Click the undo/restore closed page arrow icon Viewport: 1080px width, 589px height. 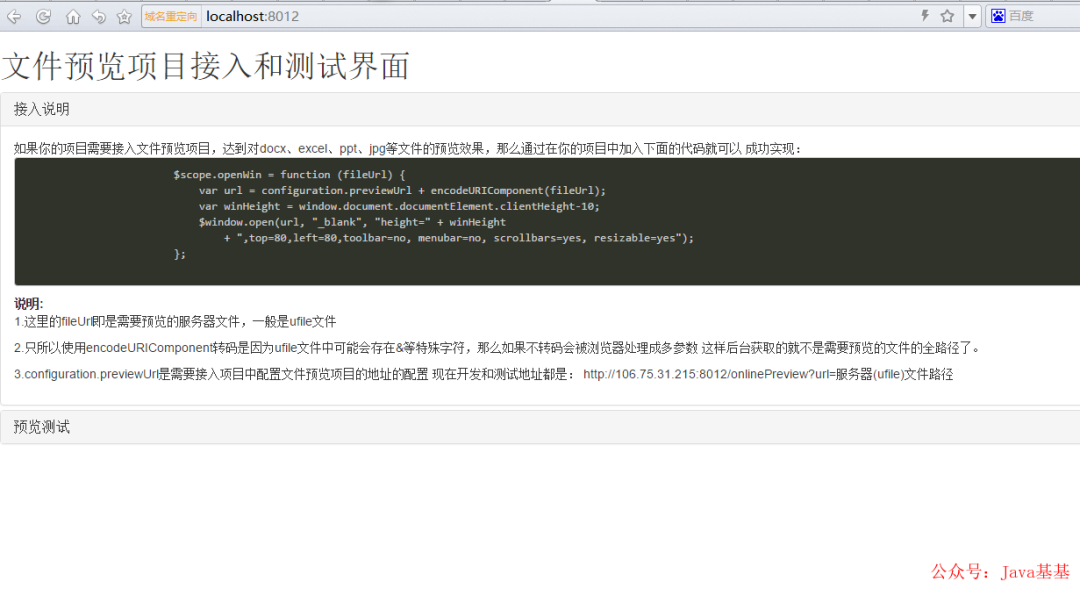(99, 17)
